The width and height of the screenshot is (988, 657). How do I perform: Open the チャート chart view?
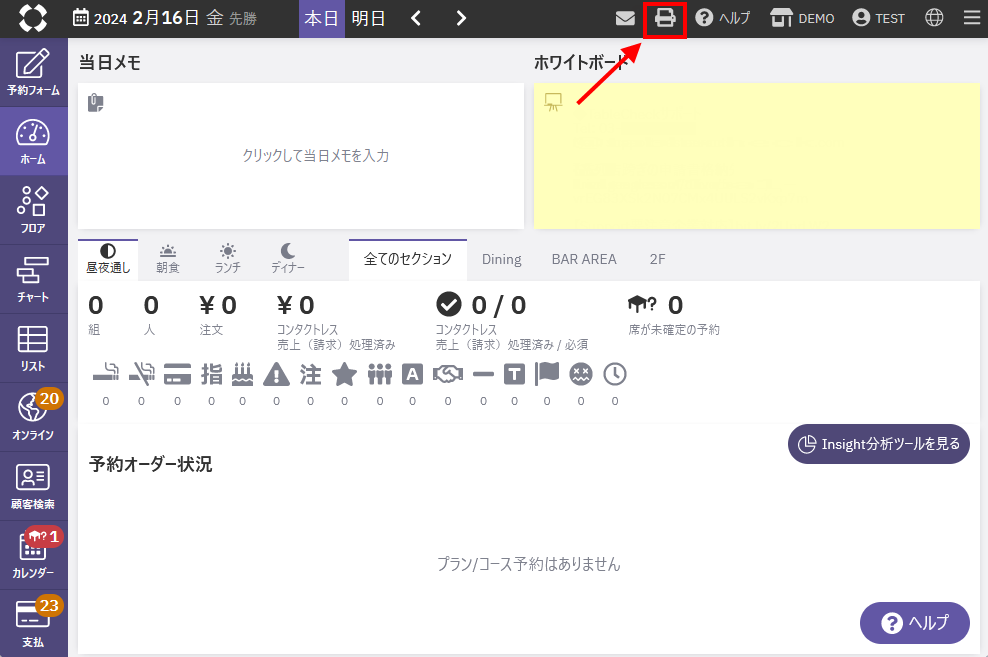[x=33, y=280]
